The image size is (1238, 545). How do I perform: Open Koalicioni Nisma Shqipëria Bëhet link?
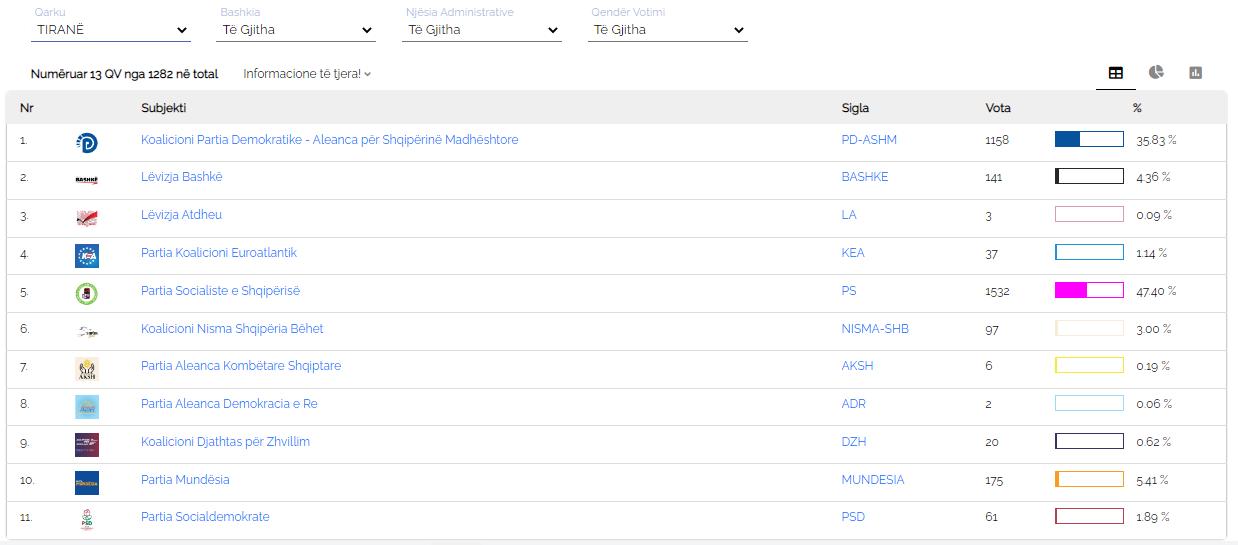(x=232, y=328)
